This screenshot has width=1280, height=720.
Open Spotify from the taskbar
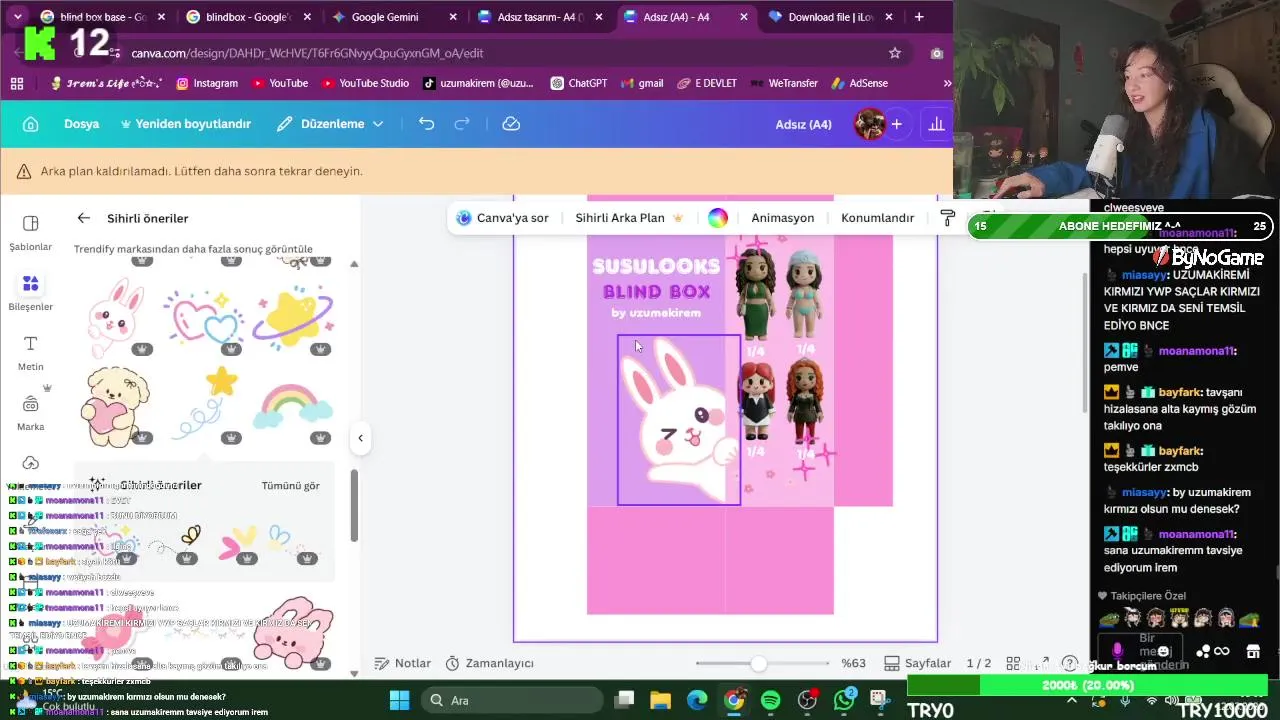pyautogui.click(x=771, y=700)
